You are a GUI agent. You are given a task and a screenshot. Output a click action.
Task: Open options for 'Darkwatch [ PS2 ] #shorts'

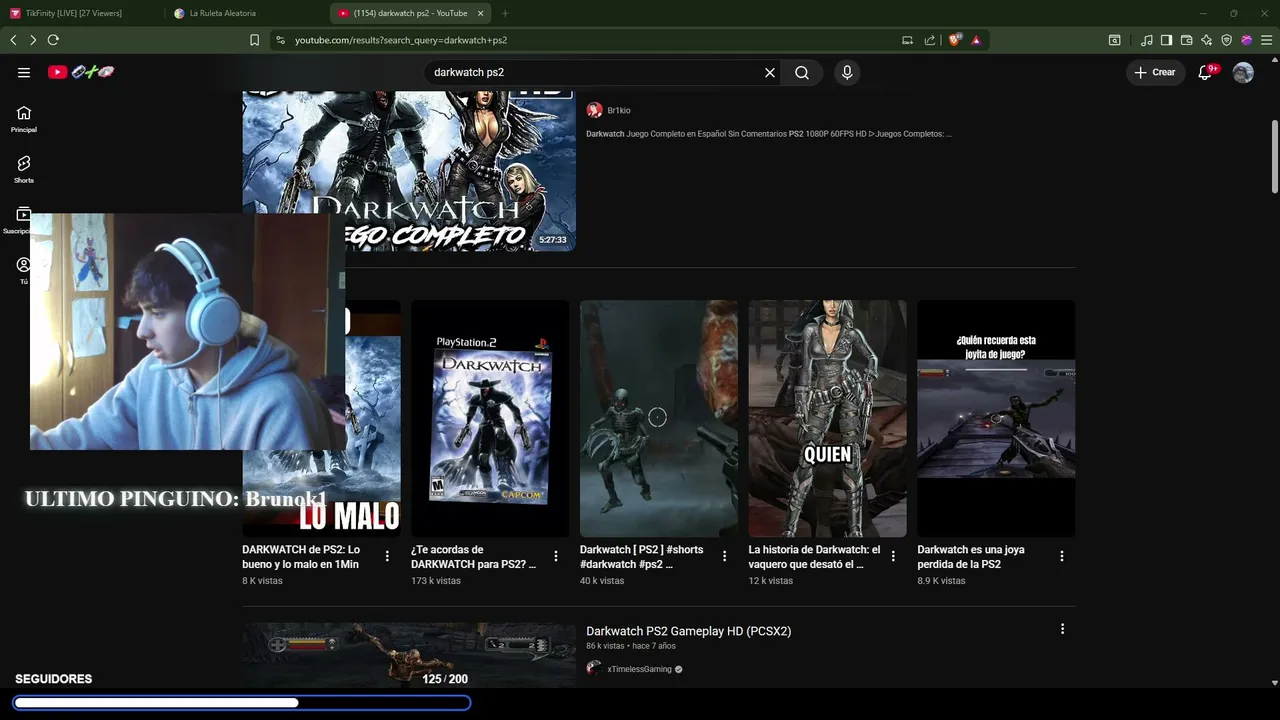pos(725,556)
